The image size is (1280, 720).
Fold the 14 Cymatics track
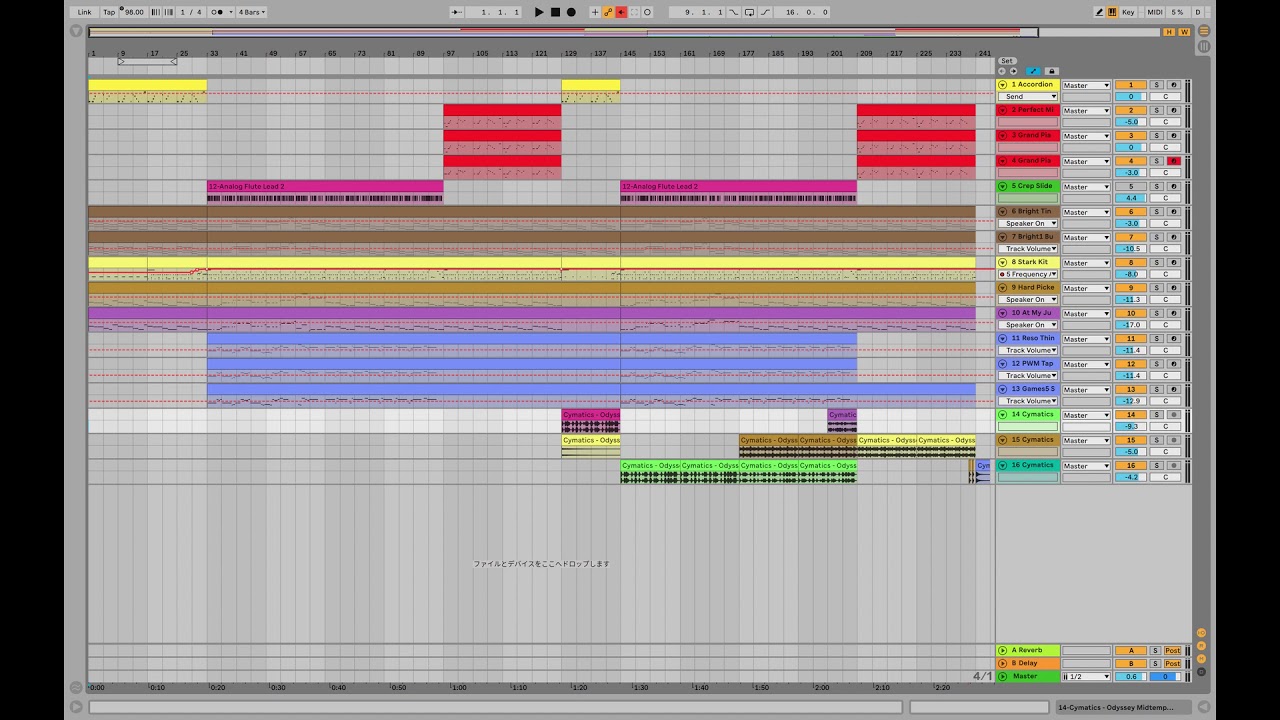coord(1003,414)
